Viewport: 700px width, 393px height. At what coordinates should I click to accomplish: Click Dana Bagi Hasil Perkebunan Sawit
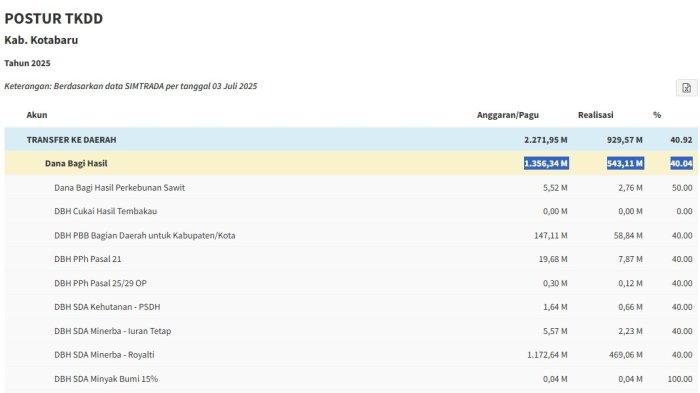119,188
